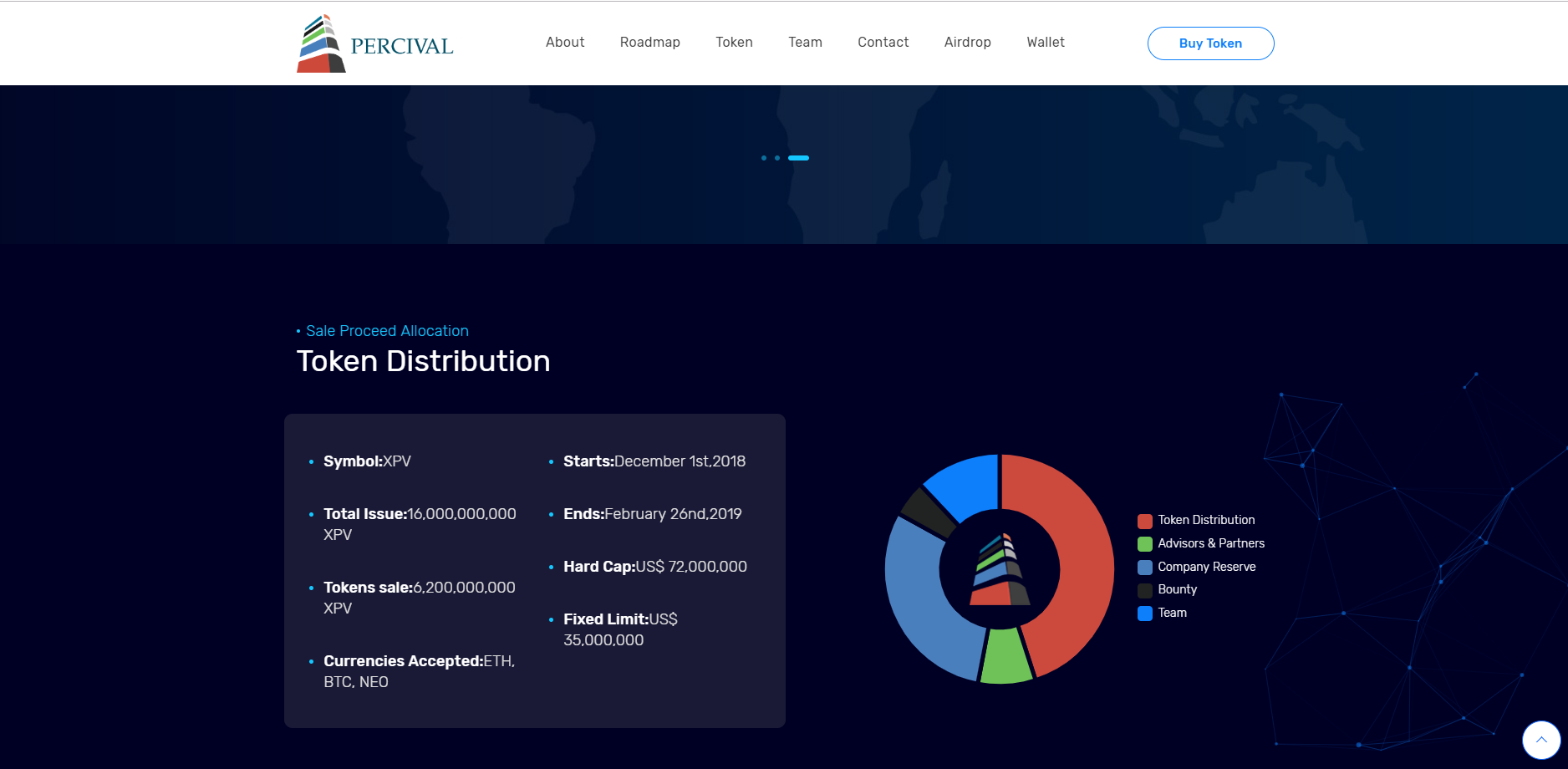Click the green Advisors & Partners swatch

coord(1145,544)
